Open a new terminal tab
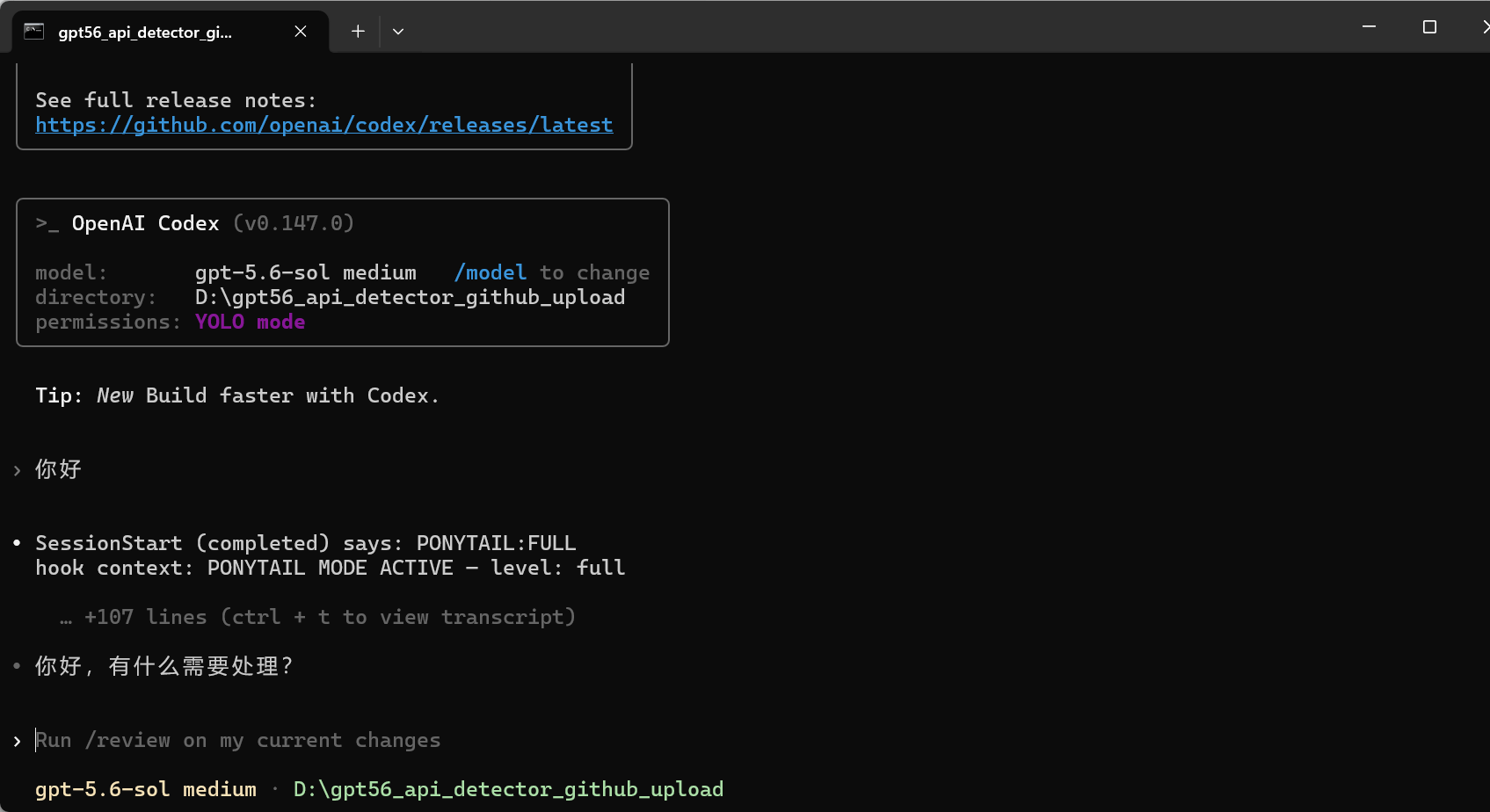The width and height of the screenshot is (1490, 812). pos(358,32)
